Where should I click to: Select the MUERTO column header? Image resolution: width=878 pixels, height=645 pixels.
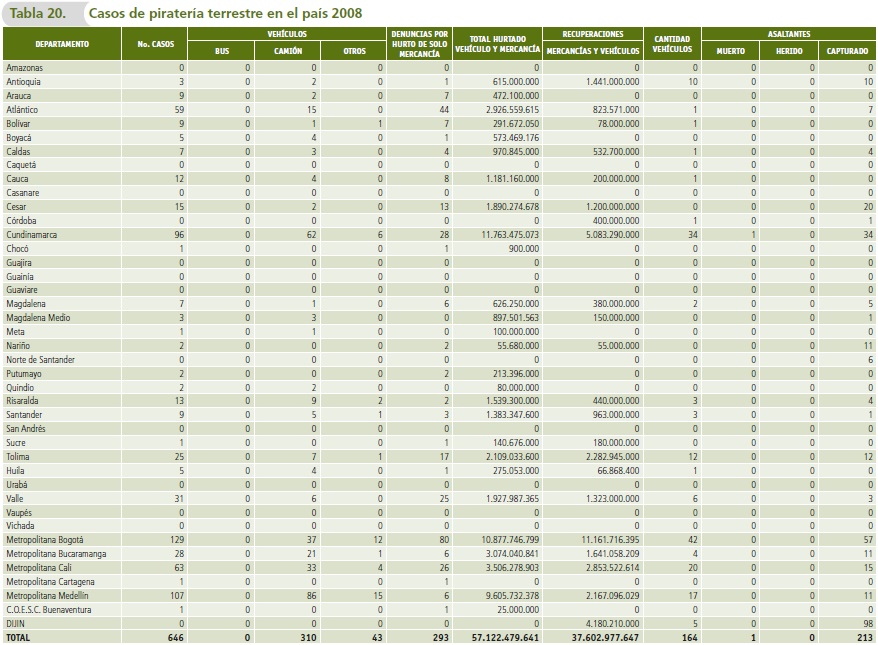[731, 50]
